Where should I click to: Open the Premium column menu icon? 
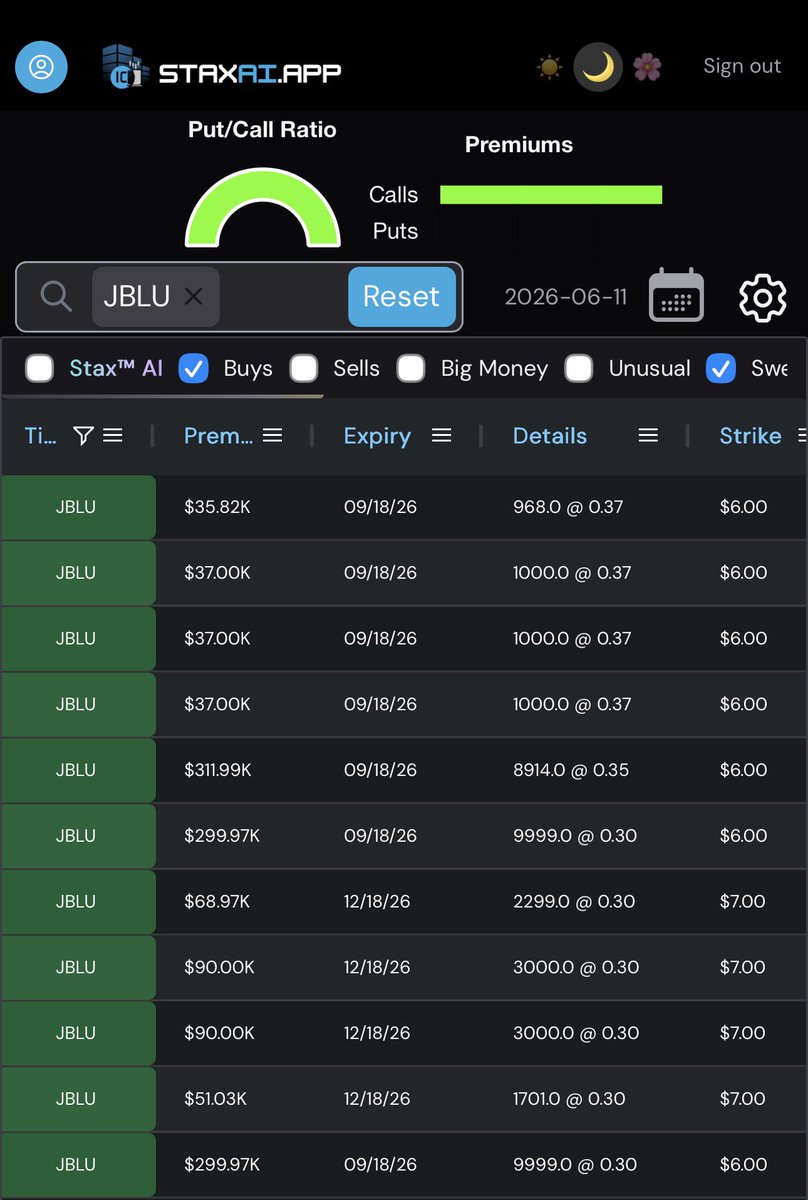pos(272,435)
